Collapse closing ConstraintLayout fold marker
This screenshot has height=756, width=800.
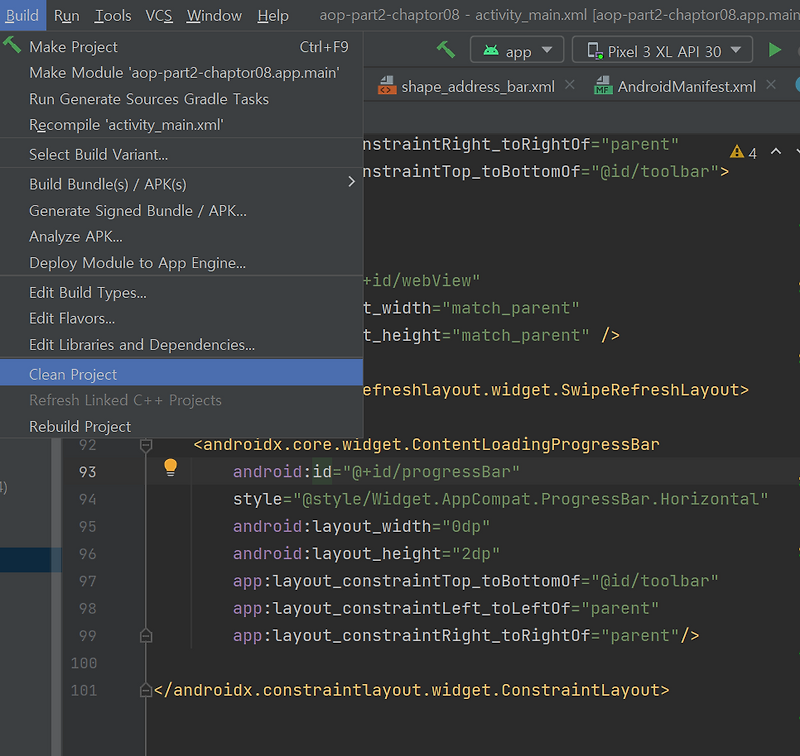click(146, 689)
